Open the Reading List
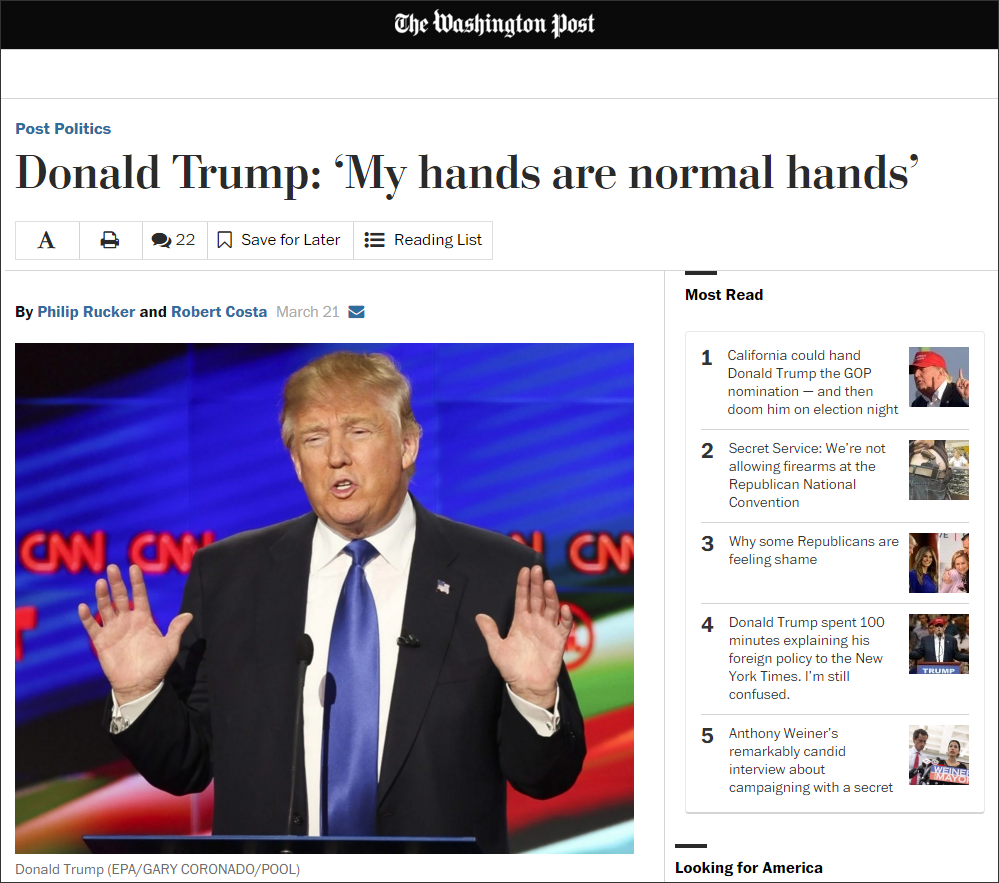The width and height of the screenshot is (999, 883). (423, 240)
